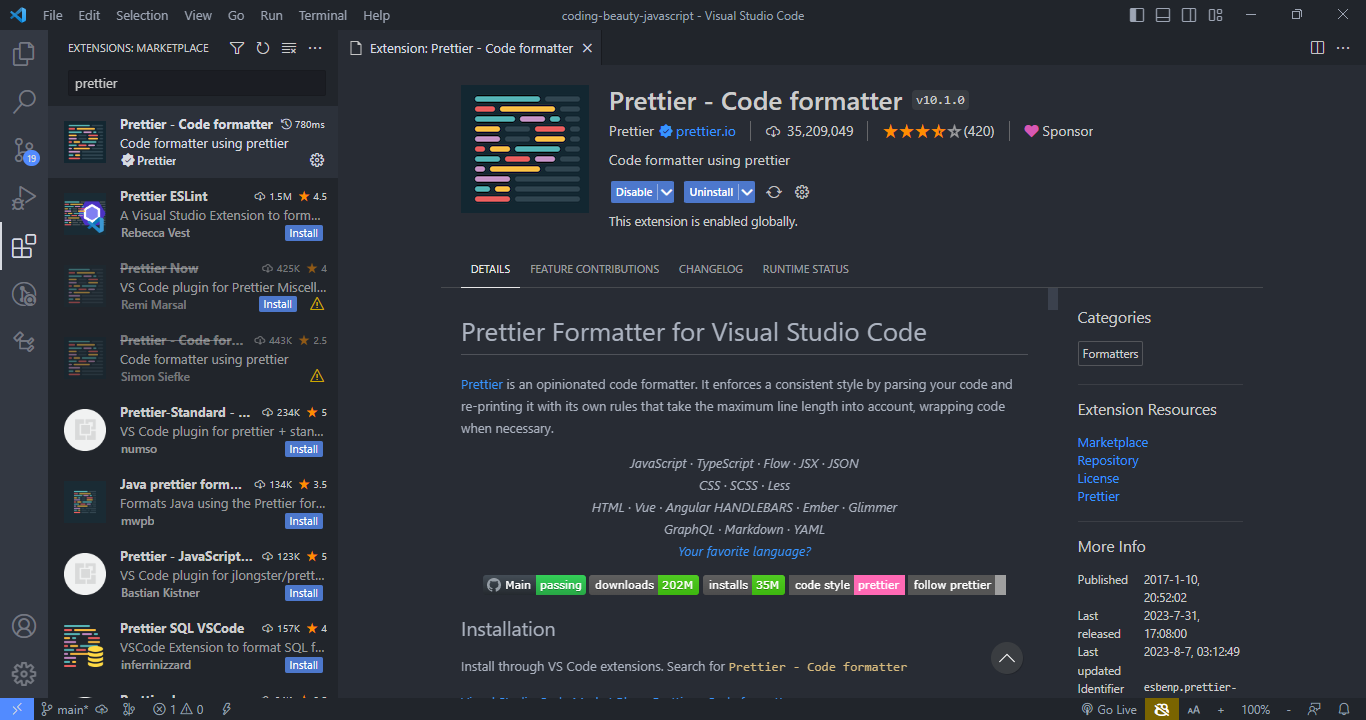The height and width of the screenshot is (720, 1366).
Task: Open the More Actions menu in Extensions panel
Action: pyautogui.click(x=315, y=47)
